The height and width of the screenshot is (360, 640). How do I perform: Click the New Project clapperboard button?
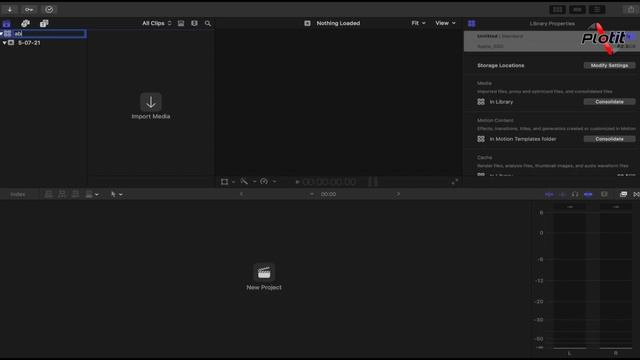point(264,272)
